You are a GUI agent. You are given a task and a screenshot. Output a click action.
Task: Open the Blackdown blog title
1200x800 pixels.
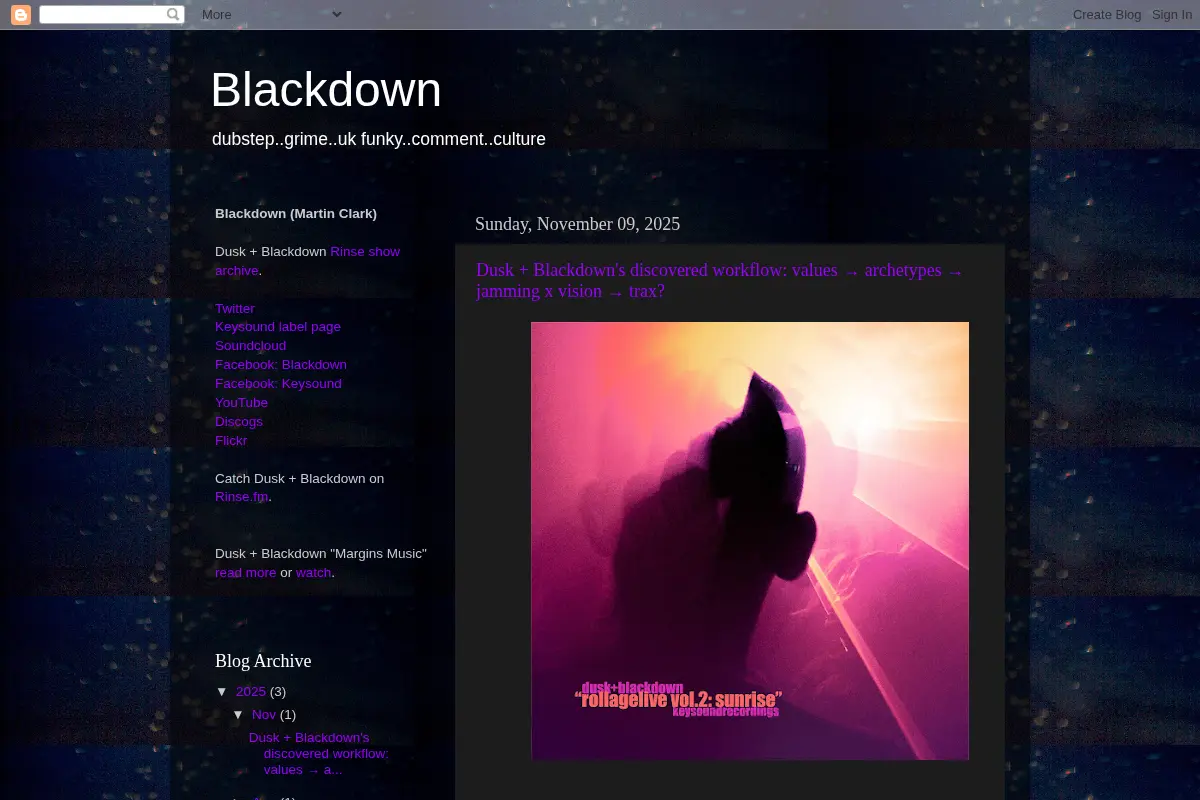326,90
